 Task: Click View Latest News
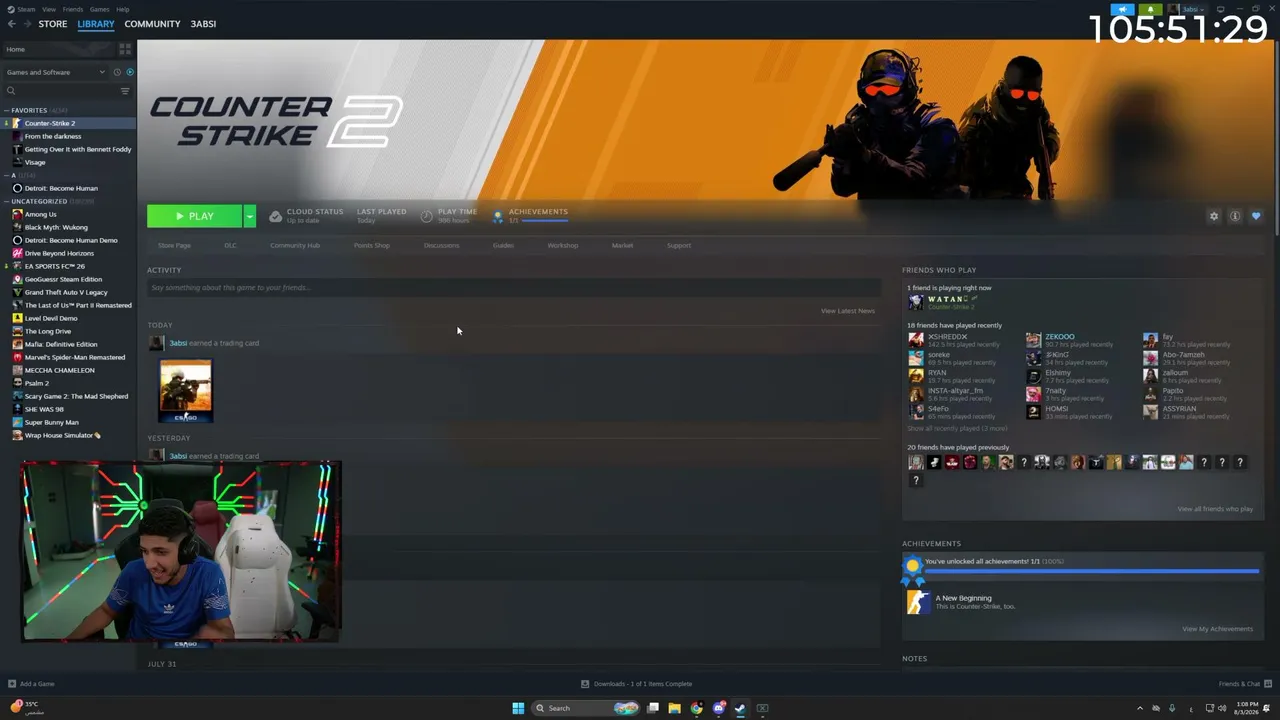[x=848, y=311]
